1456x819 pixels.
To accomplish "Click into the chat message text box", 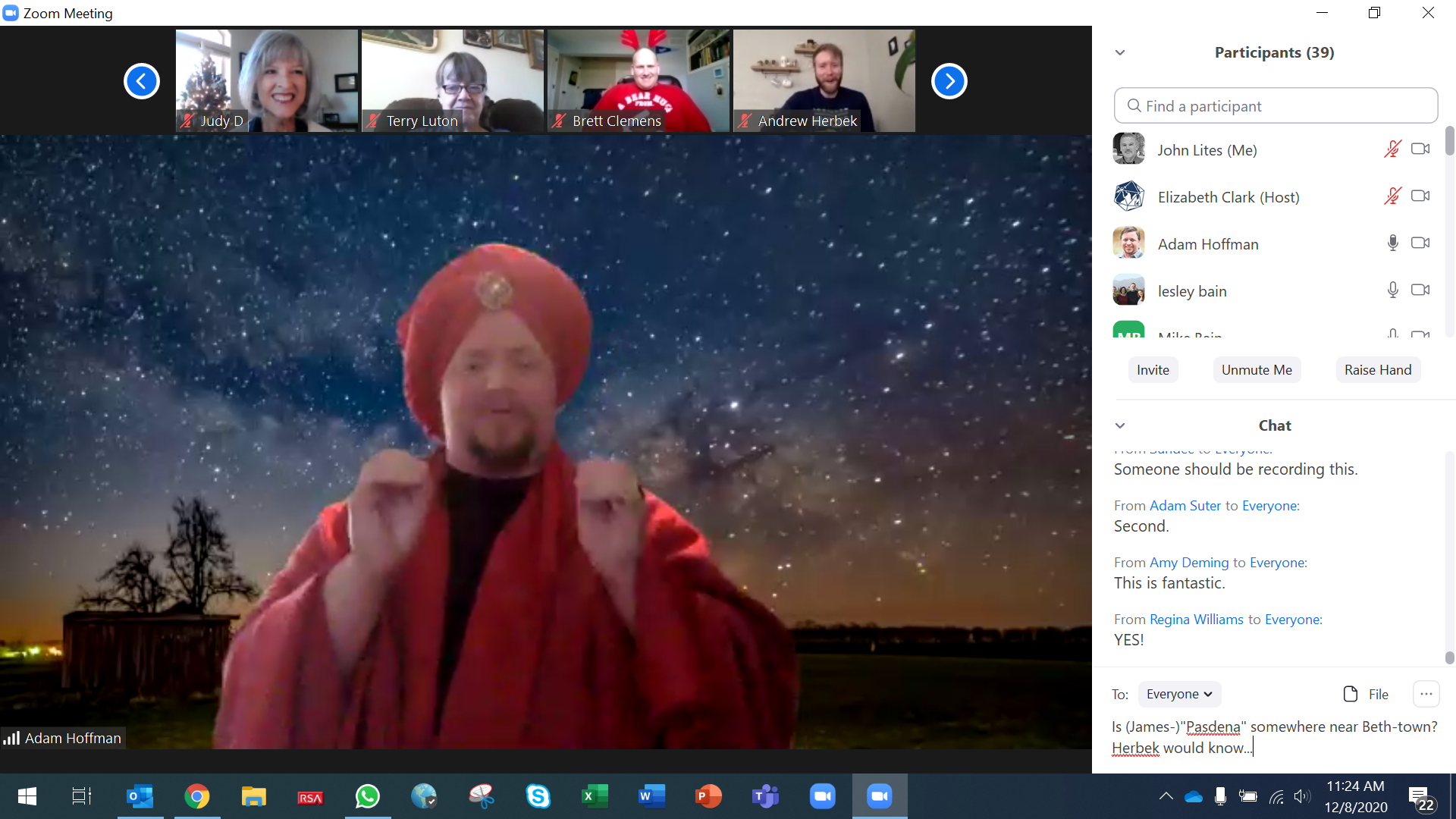I will click(1276, 737).
